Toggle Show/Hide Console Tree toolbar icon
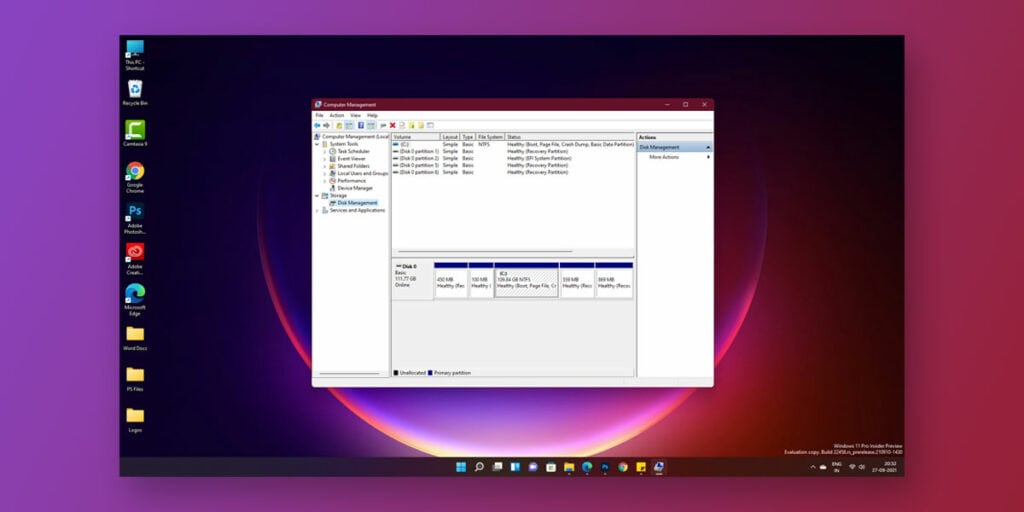 pos(349,125)
